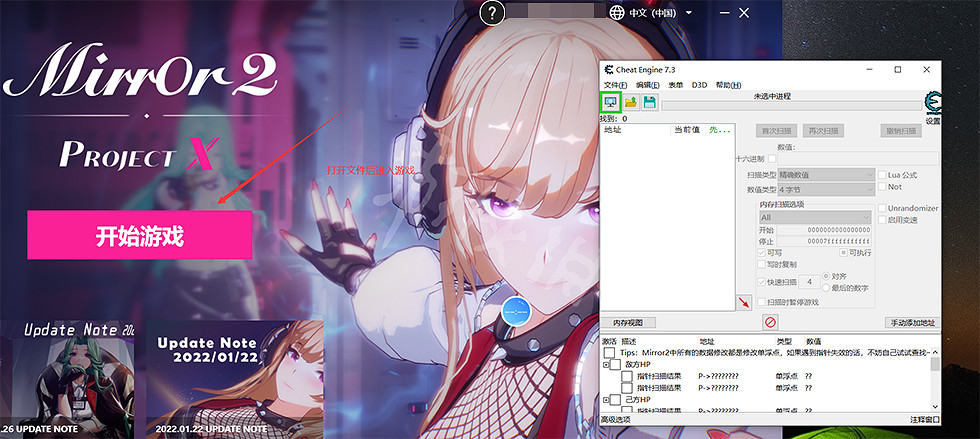980x439 pixels.
Task: Open the 文件(F) menu
Action: (x=614, y=86)
